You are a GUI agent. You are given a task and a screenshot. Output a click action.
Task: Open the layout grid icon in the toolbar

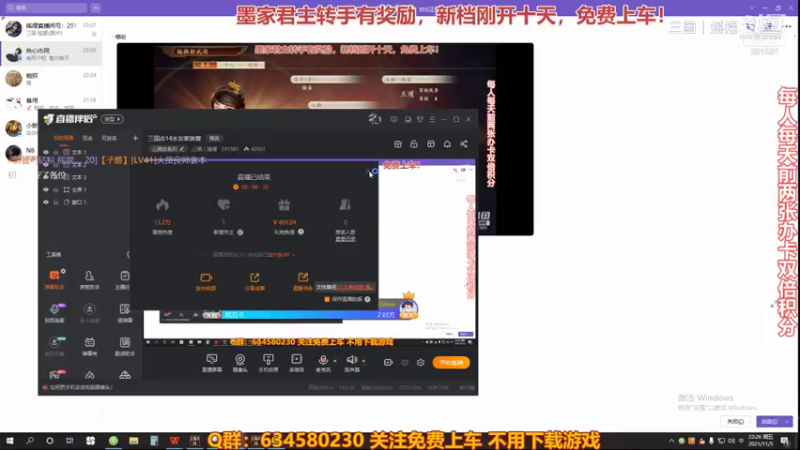point(431,144)
